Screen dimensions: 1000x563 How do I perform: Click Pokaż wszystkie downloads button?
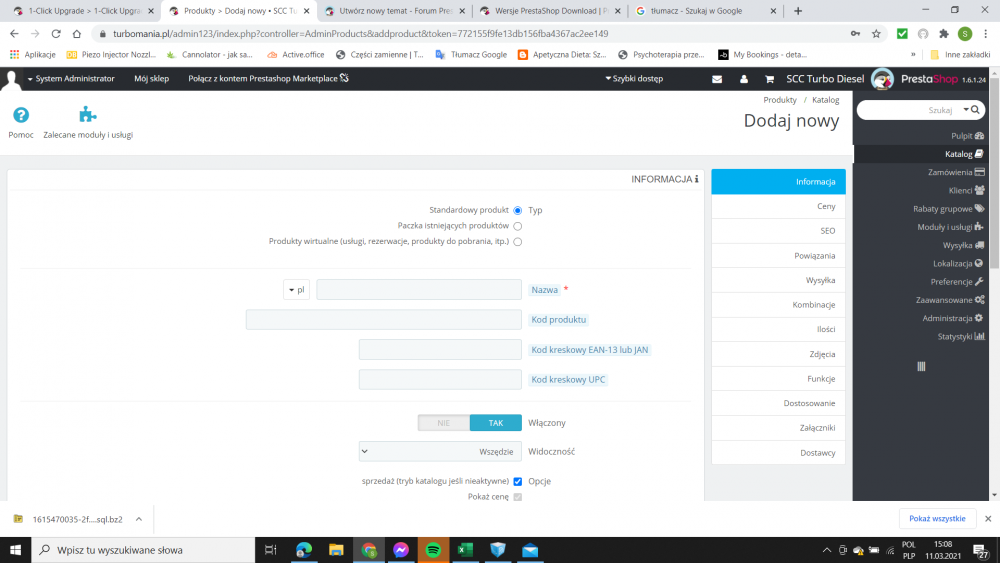937,518
